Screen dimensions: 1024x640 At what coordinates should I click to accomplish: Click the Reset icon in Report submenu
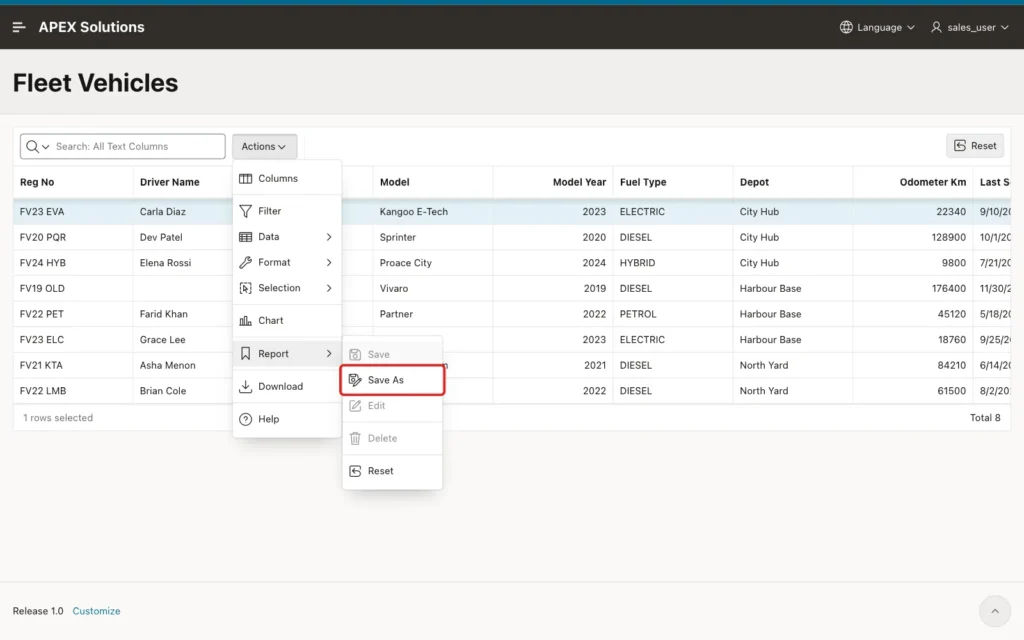355,471
